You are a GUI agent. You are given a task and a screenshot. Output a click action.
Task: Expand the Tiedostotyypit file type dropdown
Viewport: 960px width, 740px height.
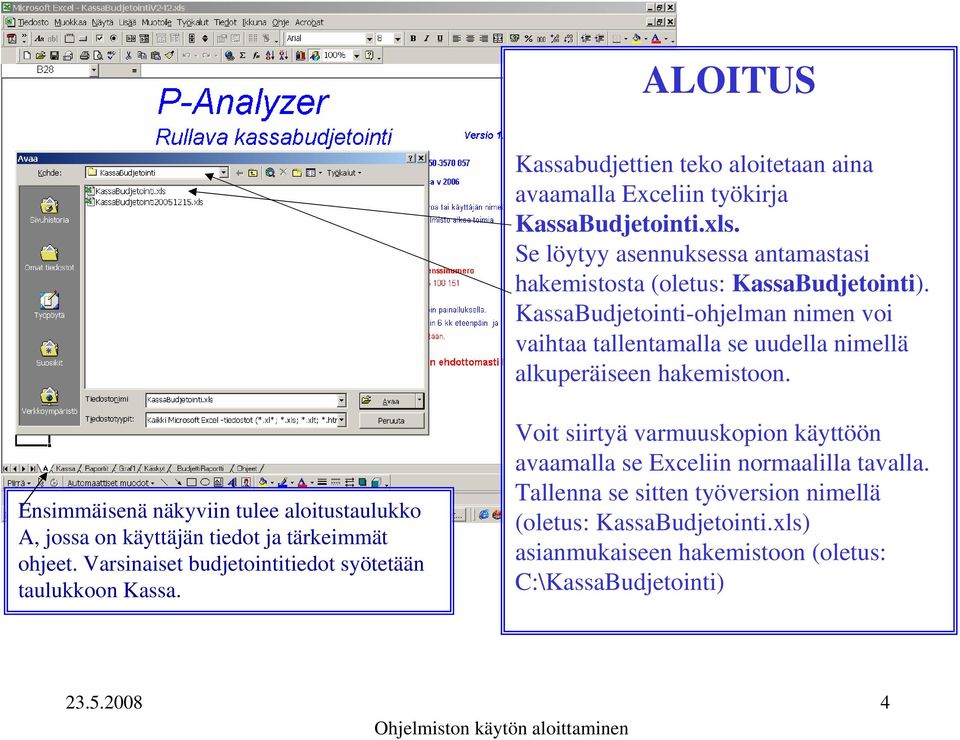tap(341, 420)
